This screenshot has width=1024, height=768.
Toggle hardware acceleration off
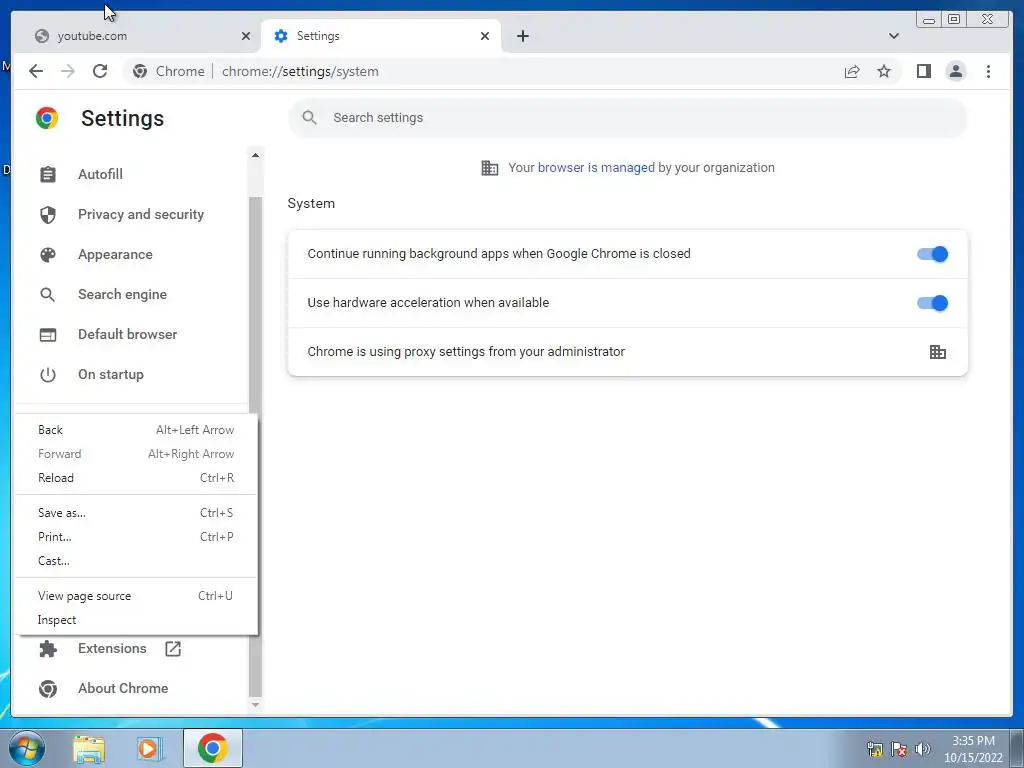click(x=932, y=303)
